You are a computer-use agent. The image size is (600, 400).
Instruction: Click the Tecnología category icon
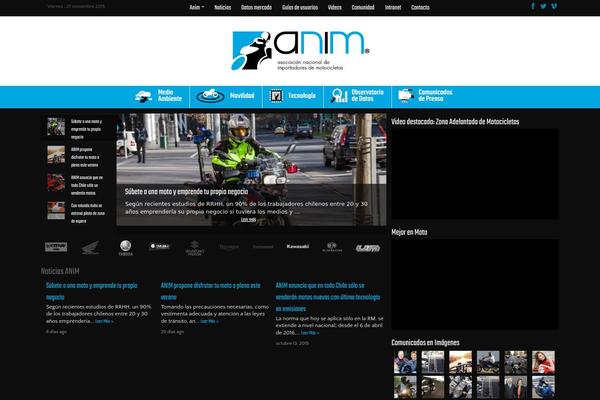pyautogui.click(x=276, y=96)
